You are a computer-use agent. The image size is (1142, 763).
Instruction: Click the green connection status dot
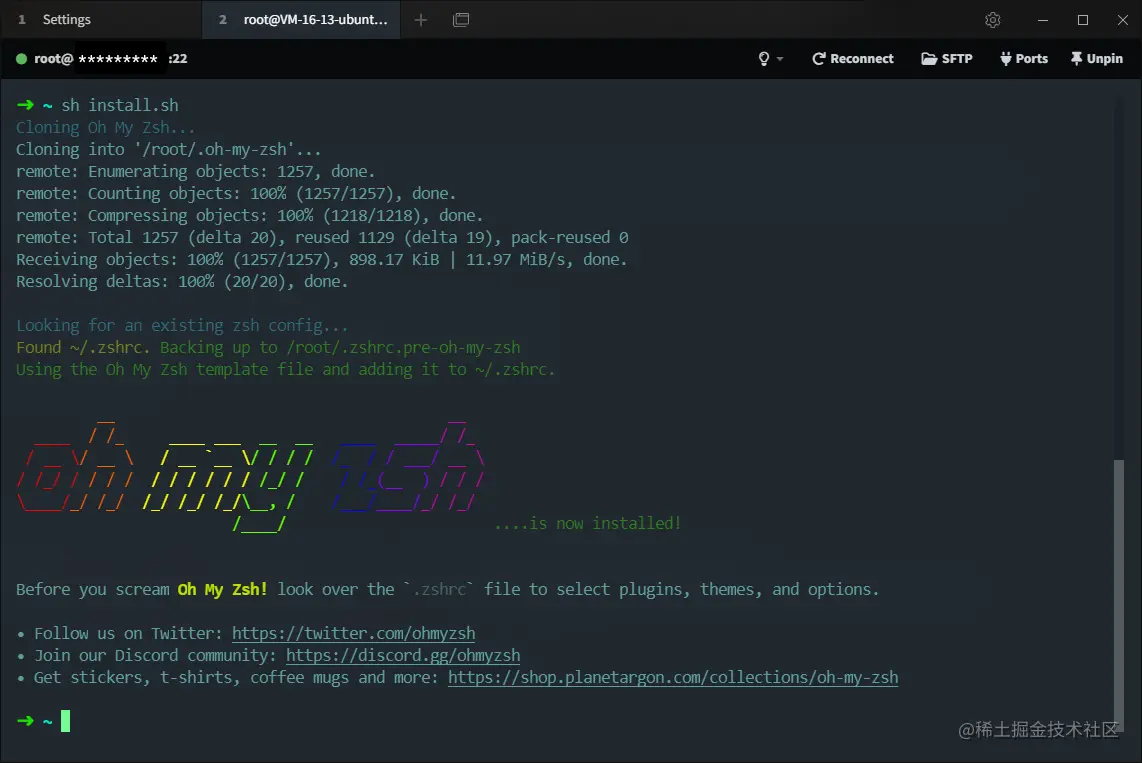(x=21, y=58)
